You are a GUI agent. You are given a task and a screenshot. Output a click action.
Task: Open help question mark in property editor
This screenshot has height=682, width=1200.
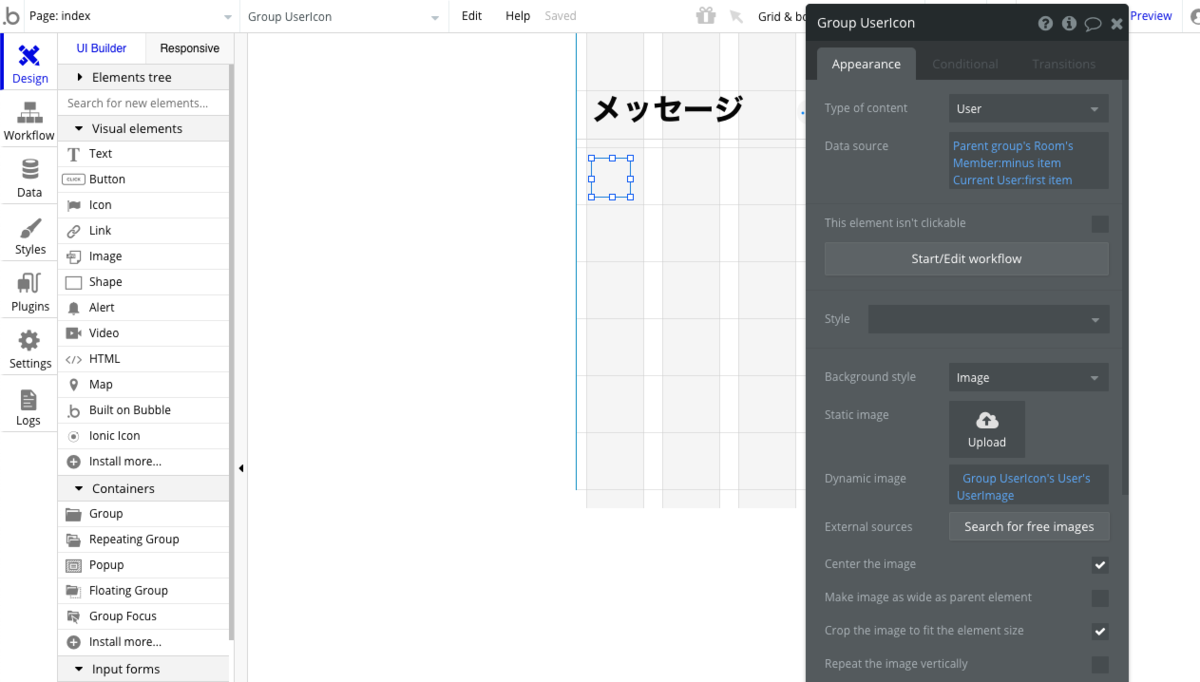[x=1045, y=23]
